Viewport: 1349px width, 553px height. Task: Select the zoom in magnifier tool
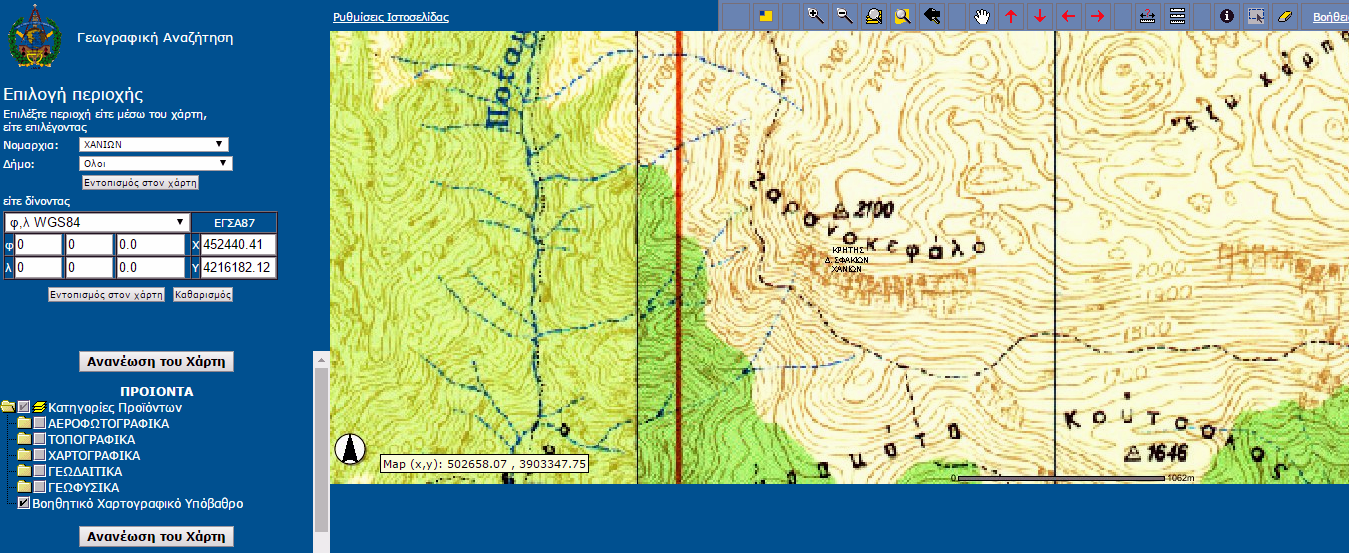point(815,16)
